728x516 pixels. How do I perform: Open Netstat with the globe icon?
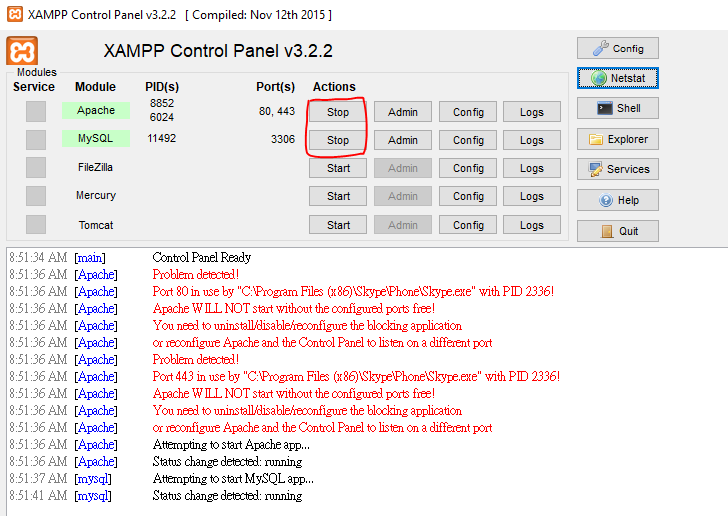click(618, 78)
